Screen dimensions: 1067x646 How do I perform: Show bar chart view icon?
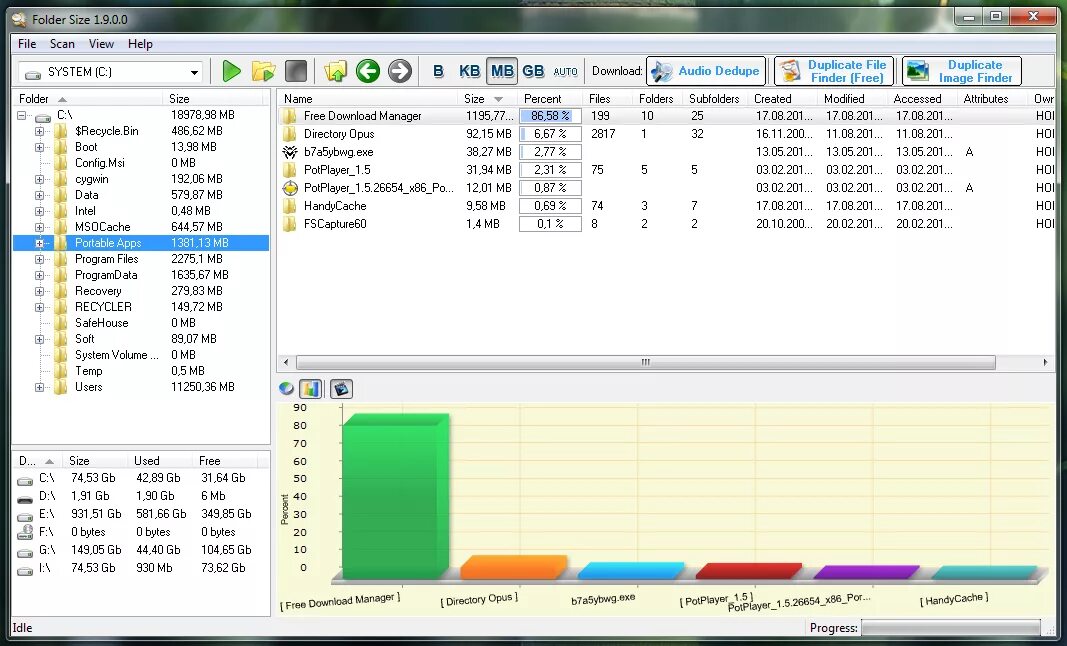310,389
